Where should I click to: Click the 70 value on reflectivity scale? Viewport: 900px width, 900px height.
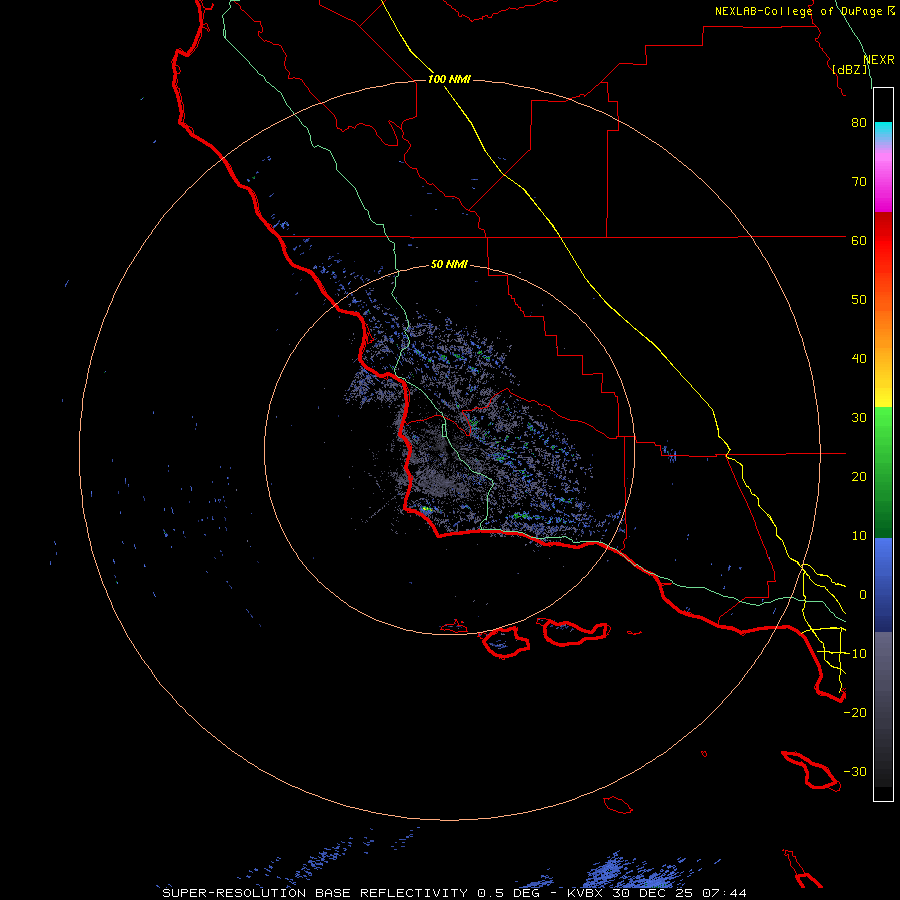859,182
